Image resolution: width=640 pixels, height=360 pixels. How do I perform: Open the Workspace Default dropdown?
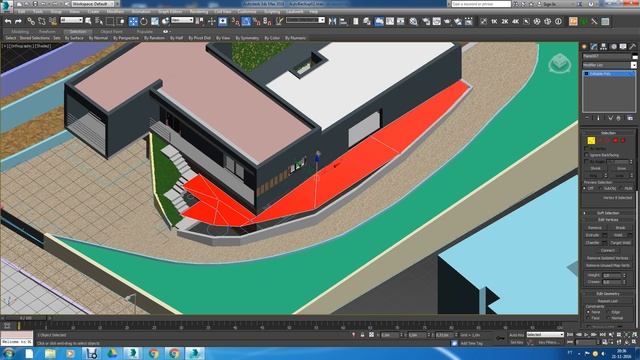pyautogui.click(x=94, y=4)
